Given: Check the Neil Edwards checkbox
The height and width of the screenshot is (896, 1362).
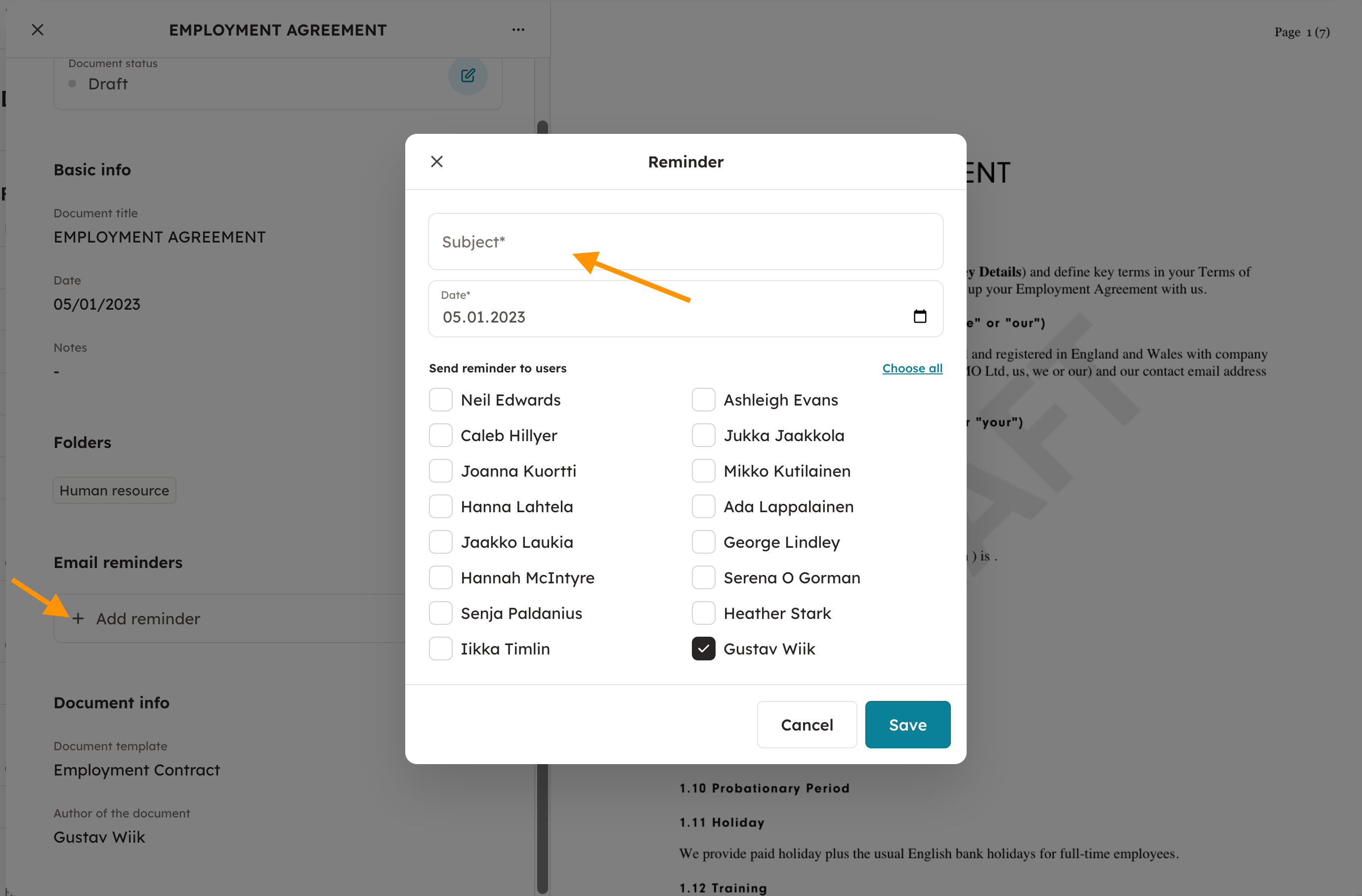Looking at the screenshot, I should pyautogui.click(x=441, y=400).
